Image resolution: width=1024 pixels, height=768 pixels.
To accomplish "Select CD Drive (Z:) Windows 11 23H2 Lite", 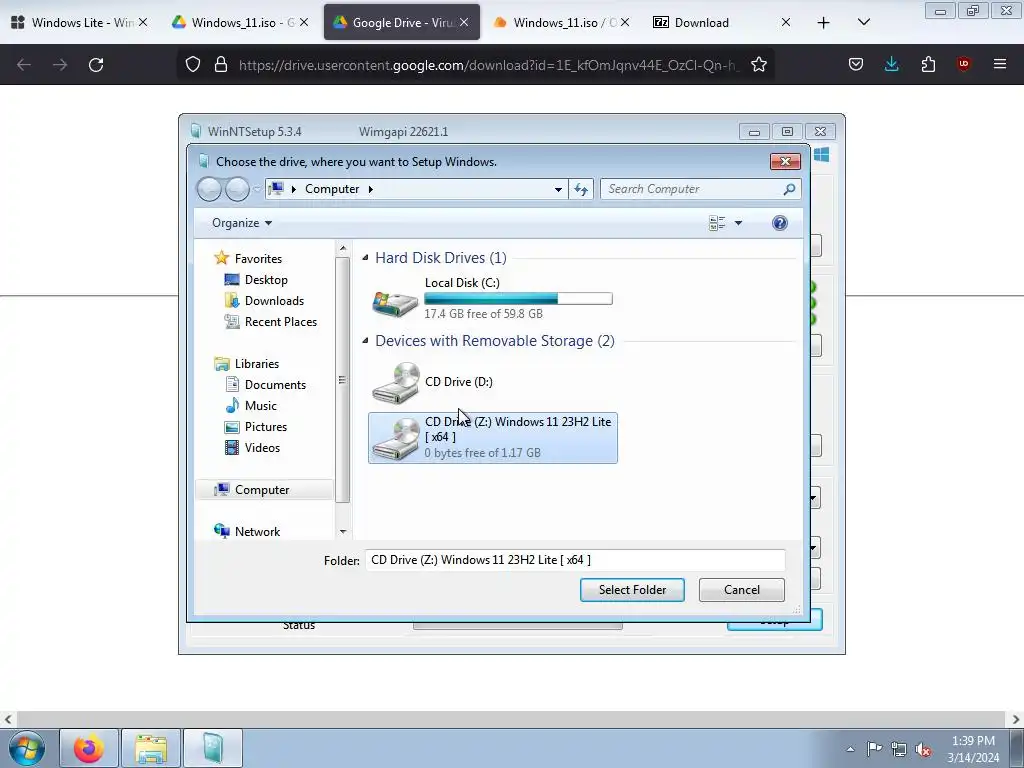I will click(x=492, y=438).
